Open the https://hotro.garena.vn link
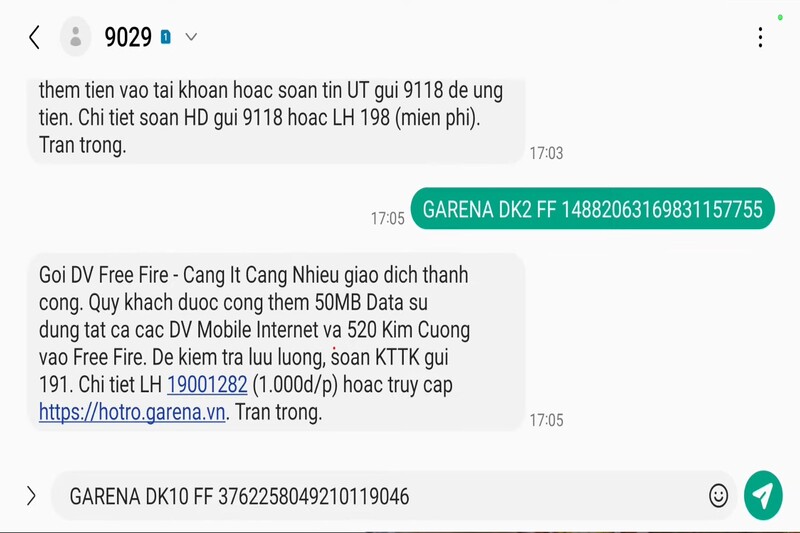 pyautogui.click(x=132, y=412)
